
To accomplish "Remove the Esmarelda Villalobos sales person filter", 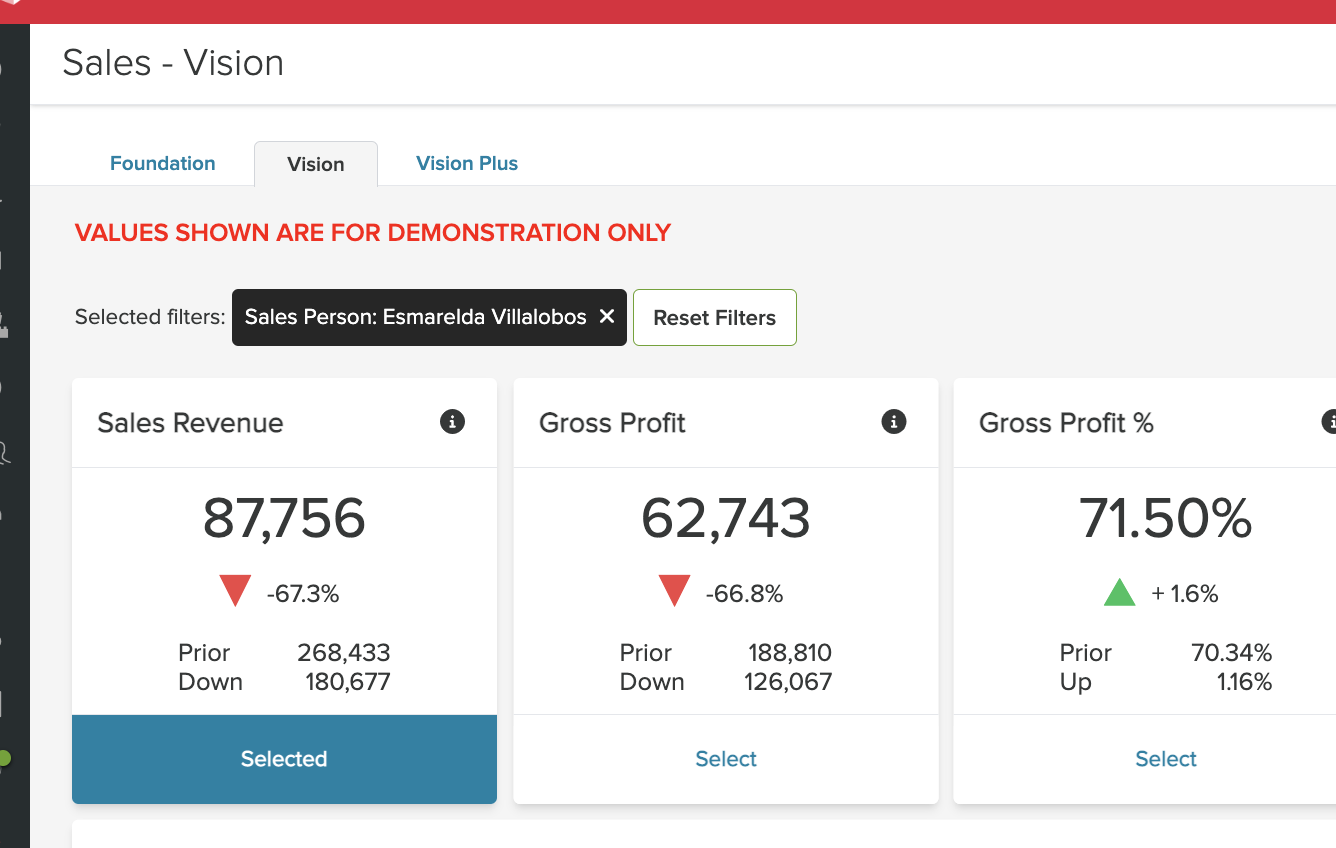I will [606, 317].
